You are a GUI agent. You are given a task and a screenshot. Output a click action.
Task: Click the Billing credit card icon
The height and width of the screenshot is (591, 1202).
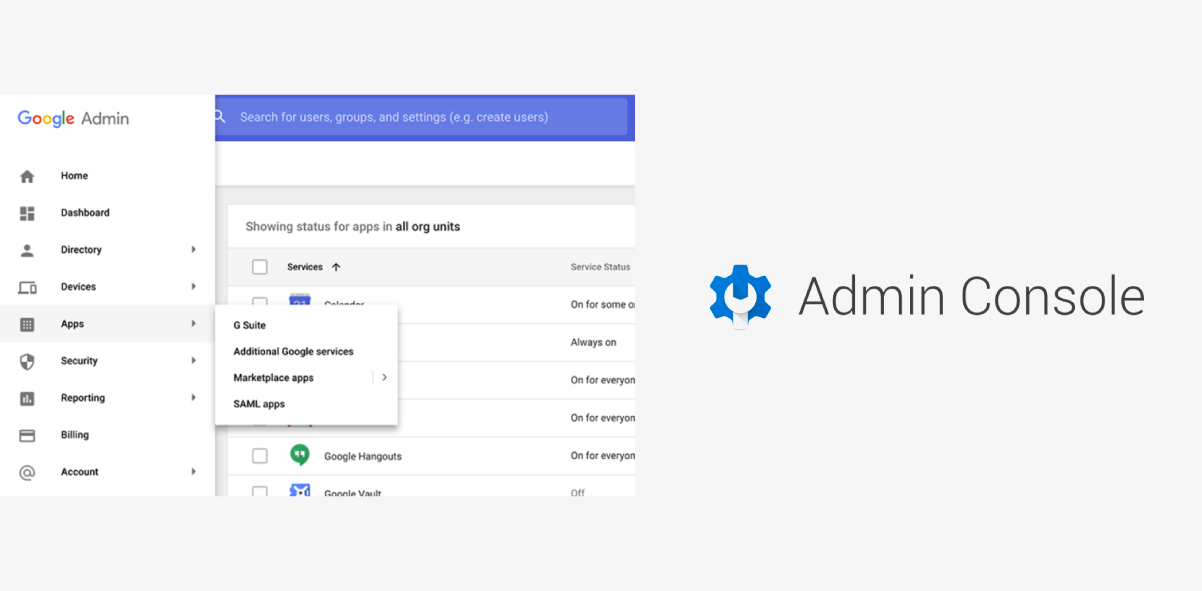coord(27,435)
